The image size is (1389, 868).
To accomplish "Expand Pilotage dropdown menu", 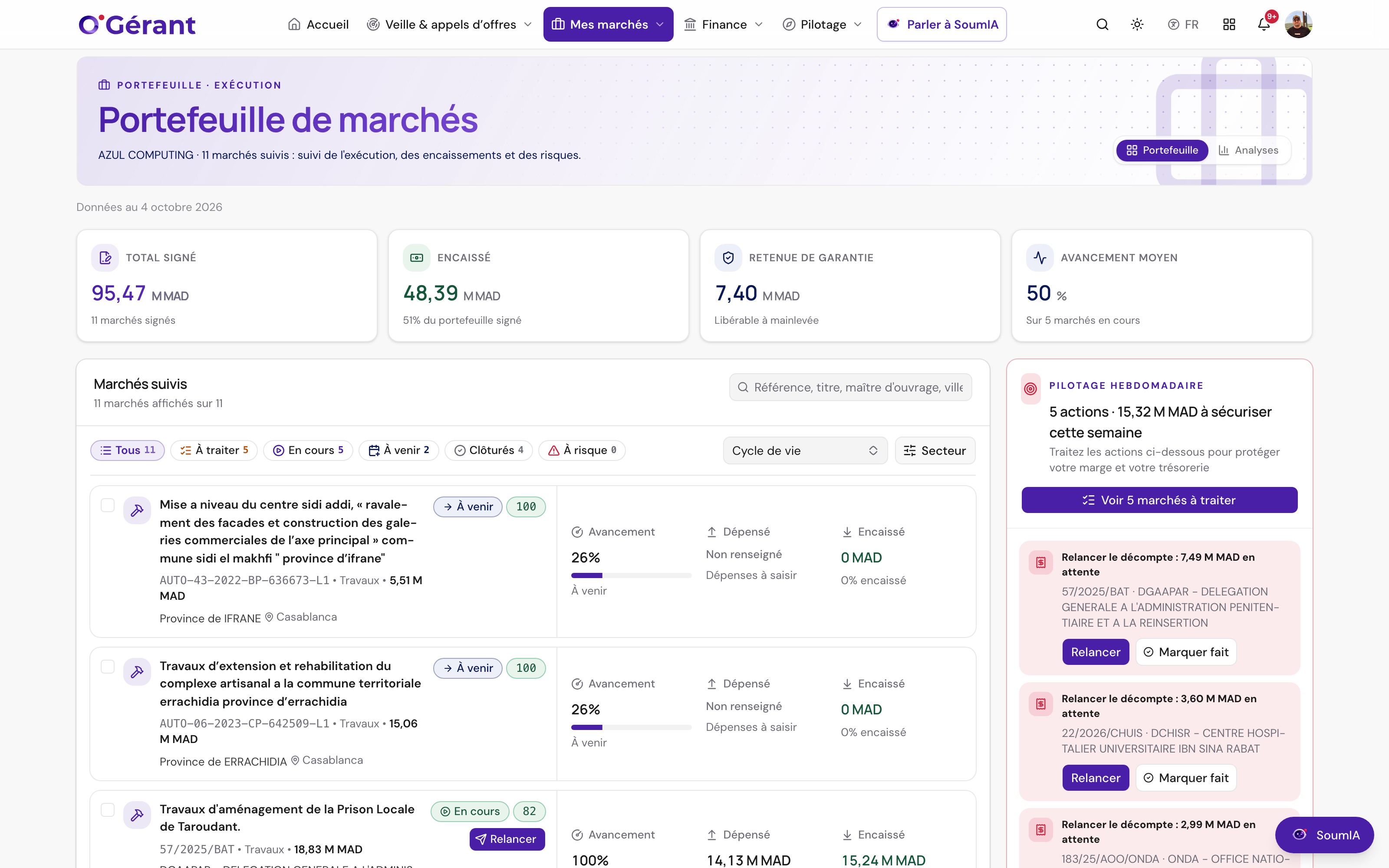I will coord(823,24).
